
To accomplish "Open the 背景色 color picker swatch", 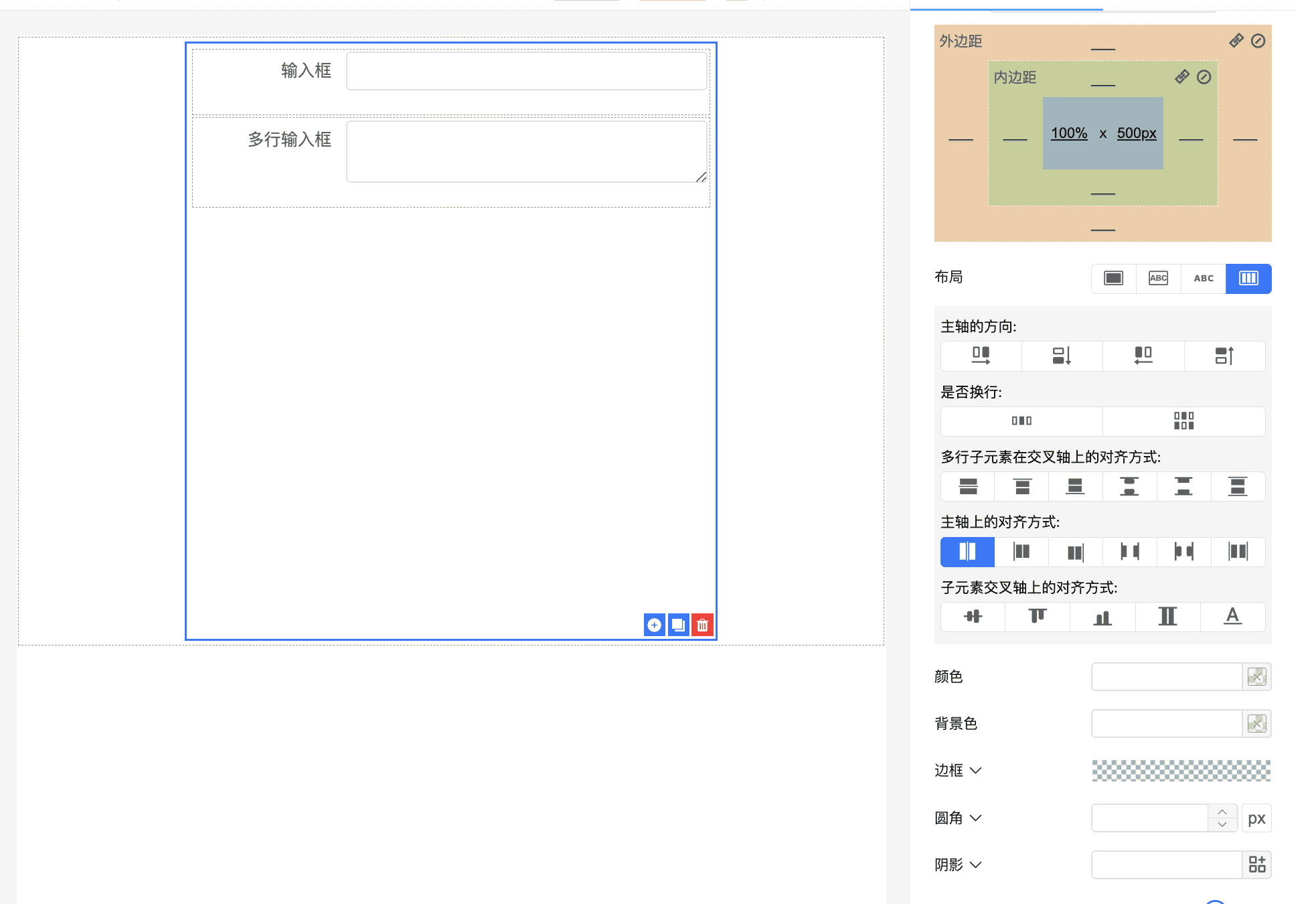I will 1256,723.
